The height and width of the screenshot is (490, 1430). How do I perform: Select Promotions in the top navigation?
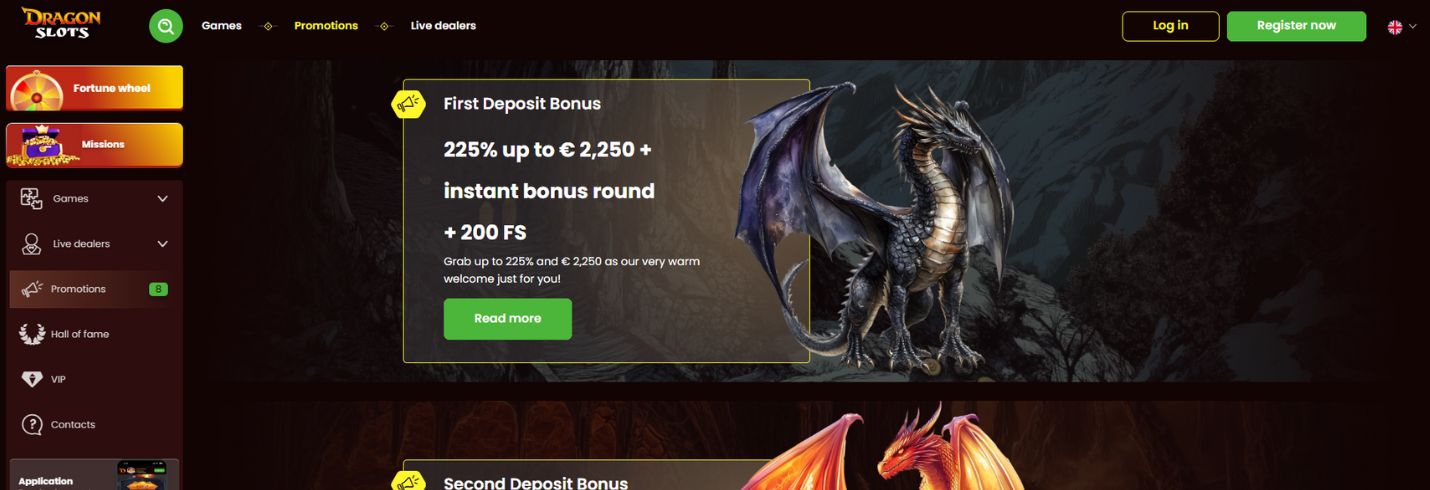point(326,26)
